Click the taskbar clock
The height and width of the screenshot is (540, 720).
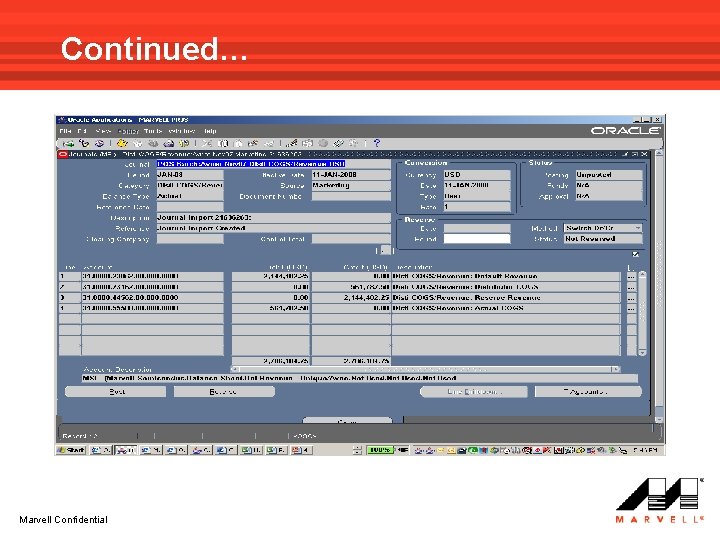point(646,450)
